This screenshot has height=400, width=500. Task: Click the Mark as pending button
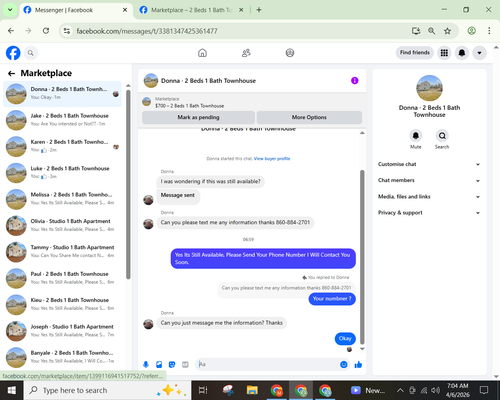tap(198, 117)
